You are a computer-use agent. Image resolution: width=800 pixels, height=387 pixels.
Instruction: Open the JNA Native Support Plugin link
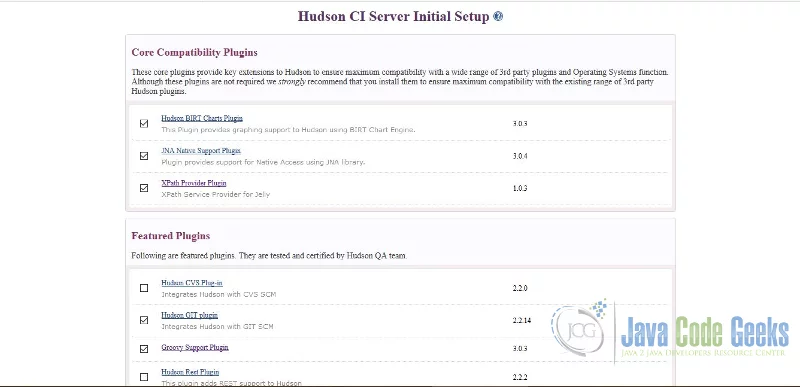coord(201,151)
